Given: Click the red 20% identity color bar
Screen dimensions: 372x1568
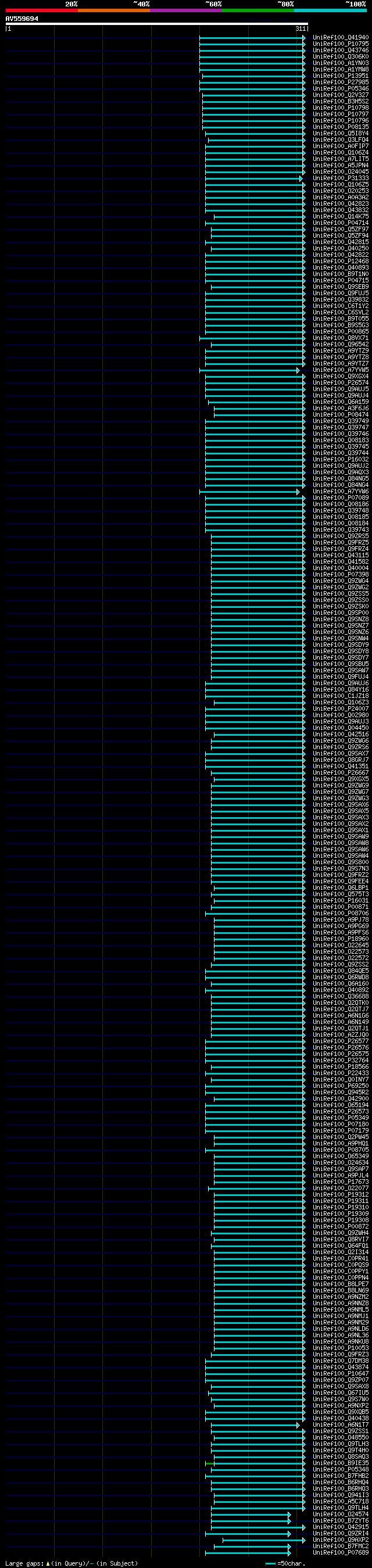Looking at the screenshot, I should [42, 10].
